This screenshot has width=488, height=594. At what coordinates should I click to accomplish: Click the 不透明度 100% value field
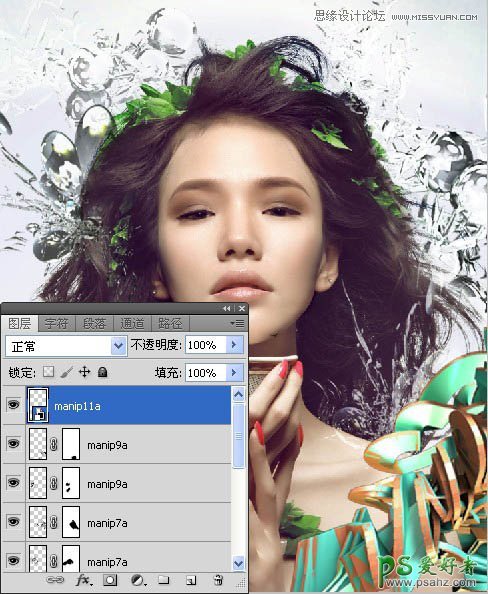pyautogui.click(x=206, y=345)
